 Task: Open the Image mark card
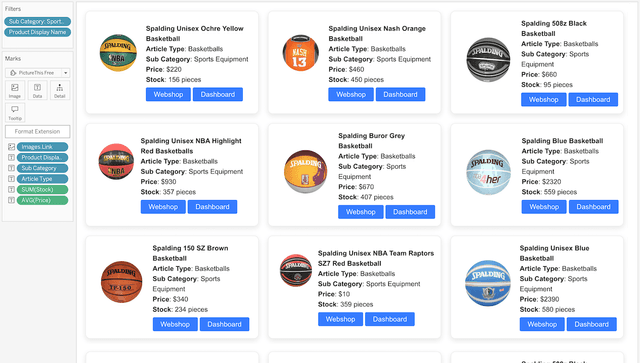click(15, 90)
